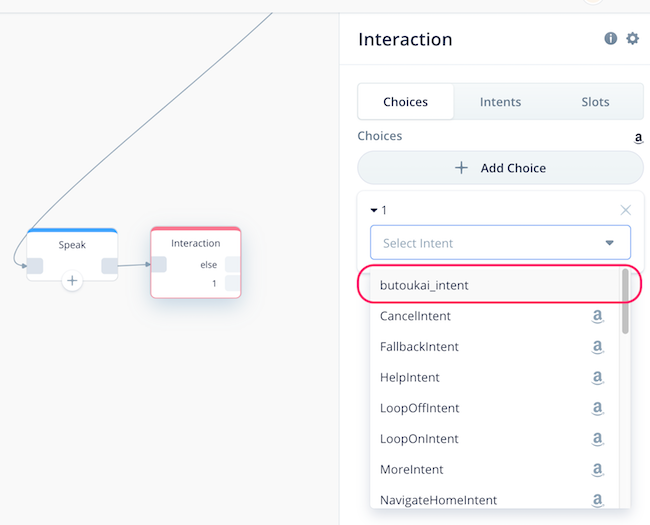Remove choice 1 with the X icon

(x=626, y=210)
